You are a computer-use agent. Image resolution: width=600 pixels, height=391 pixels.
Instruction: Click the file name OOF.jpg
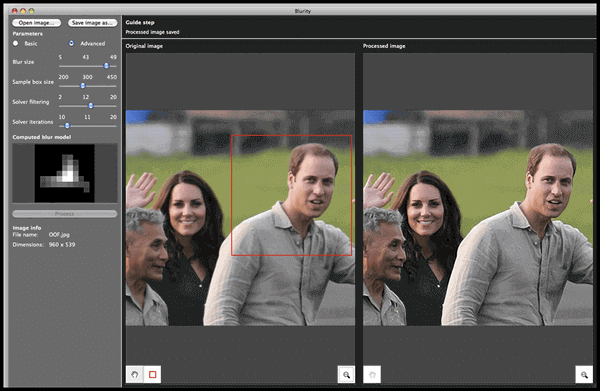pos(59,235)
